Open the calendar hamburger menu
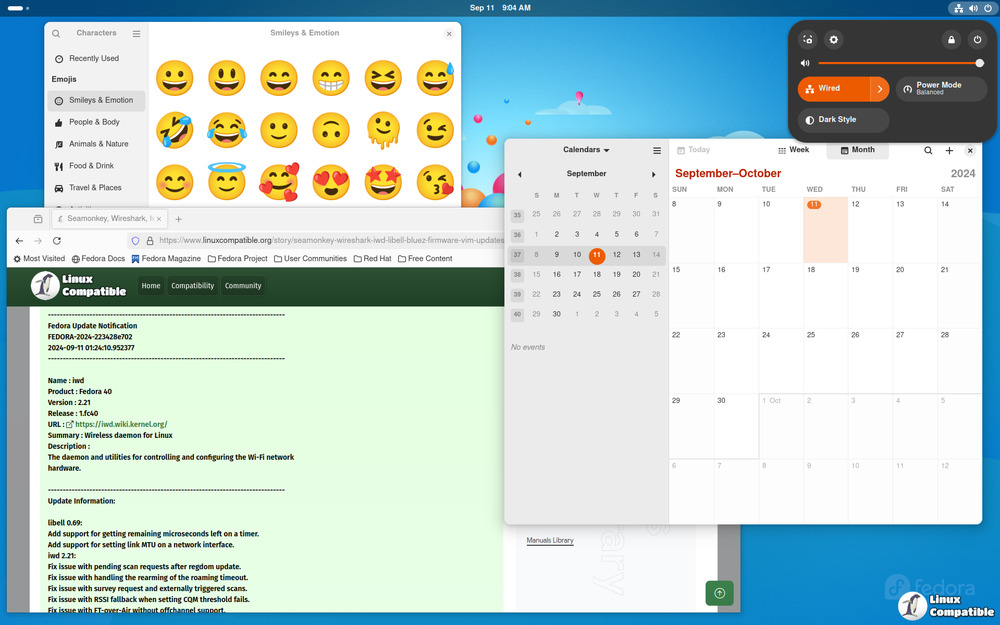Image resolution: width=1000 pixels, height=625 pixels. 657,151
